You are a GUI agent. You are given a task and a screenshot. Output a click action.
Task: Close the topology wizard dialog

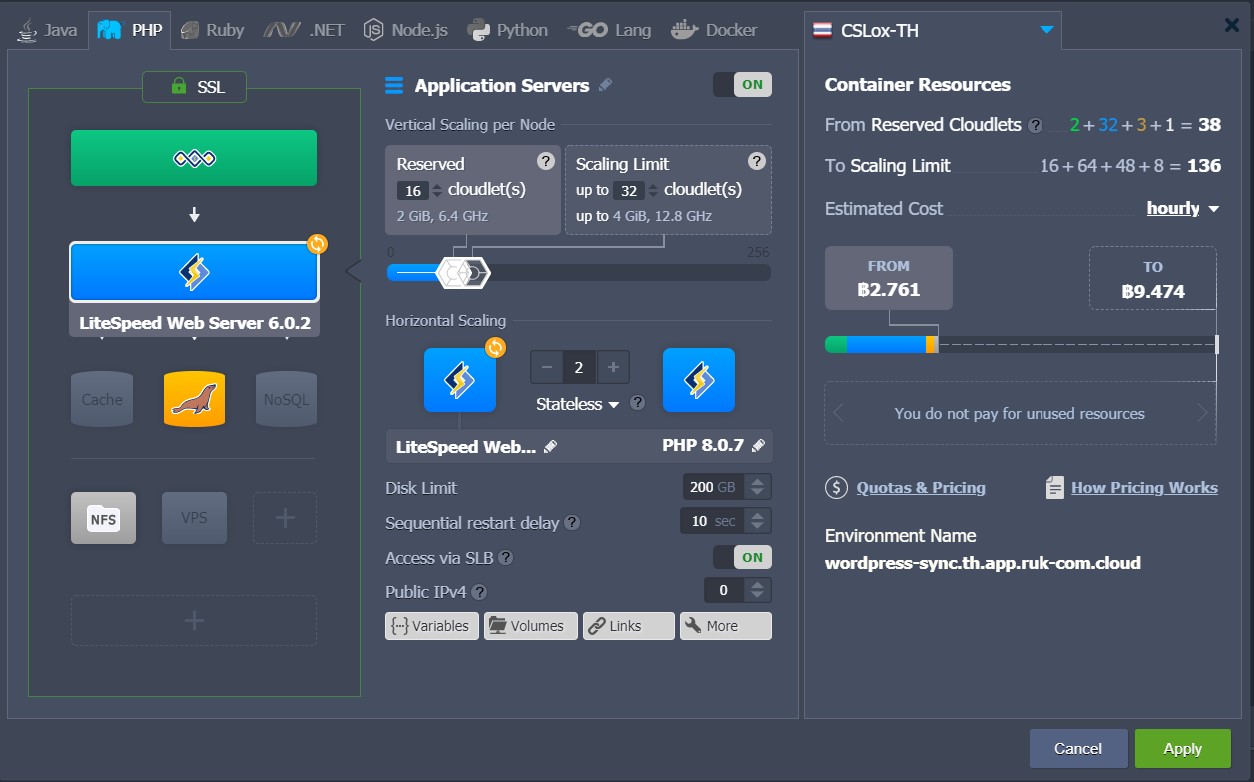click(x=1232, y=25)
